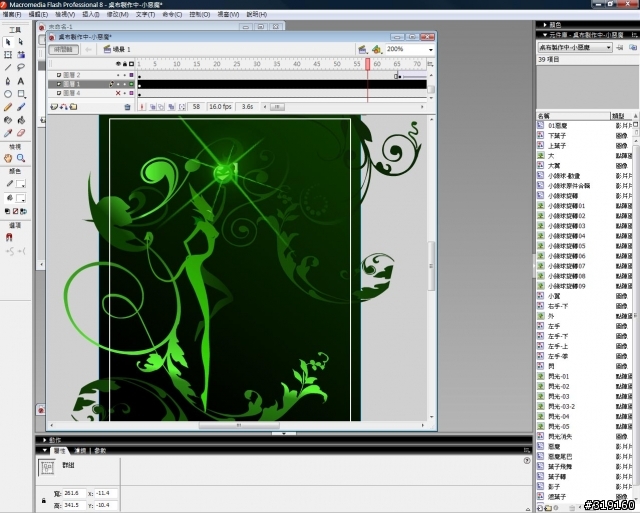
Task: Open Edit Symbols dropdown icon
Action: [376, 49]
